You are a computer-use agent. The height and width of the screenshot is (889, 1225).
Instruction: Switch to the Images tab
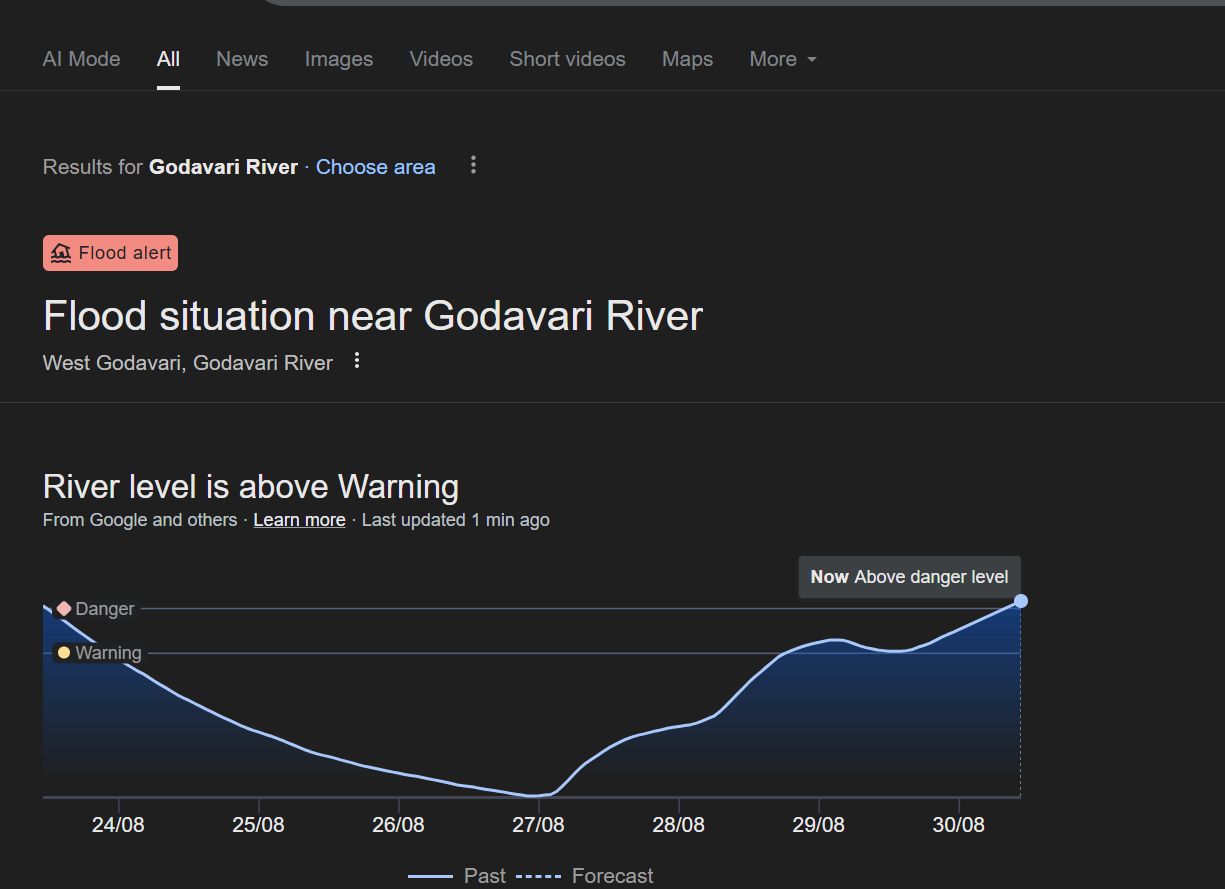click(338, 59)
